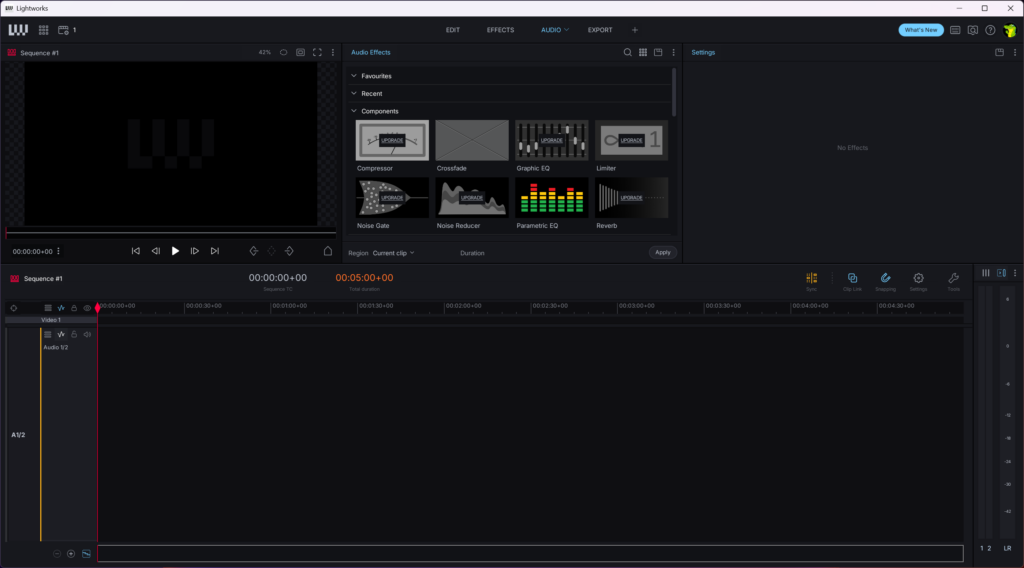Open the audio meters three-dot menu
Screen dimensions: 1024x568
point(1015,273)
